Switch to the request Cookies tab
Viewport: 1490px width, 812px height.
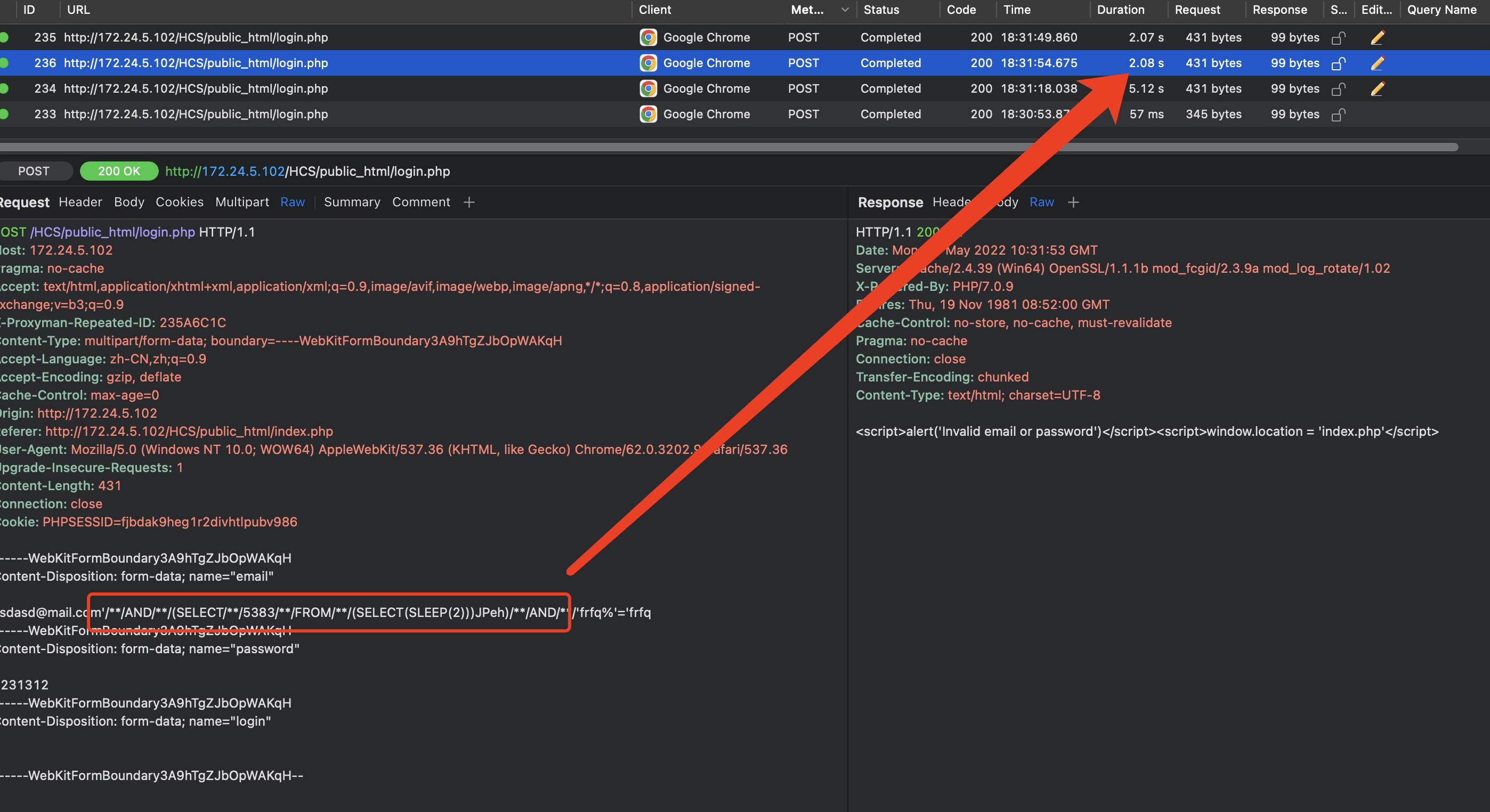coord(179,202)
